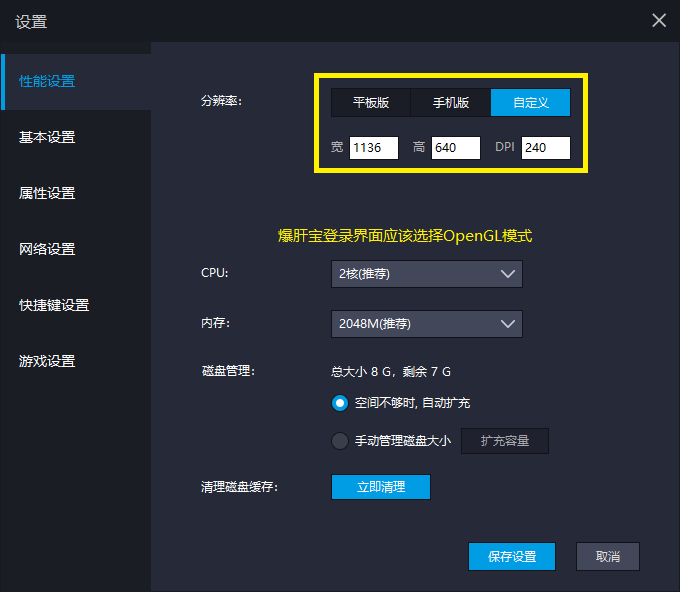Open the 属性设置 section
Image resolution: width=680 pixels, height=592 pixels.
(47, 193)
